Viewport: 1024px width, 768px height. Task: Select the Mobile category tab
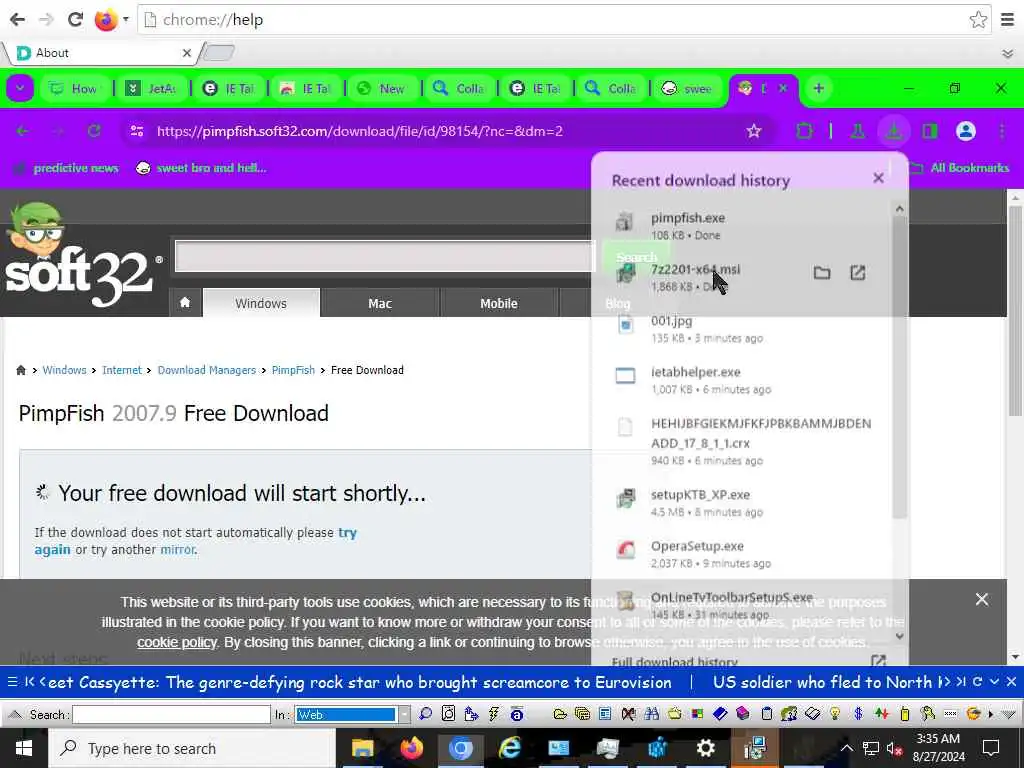coord(499,303)
